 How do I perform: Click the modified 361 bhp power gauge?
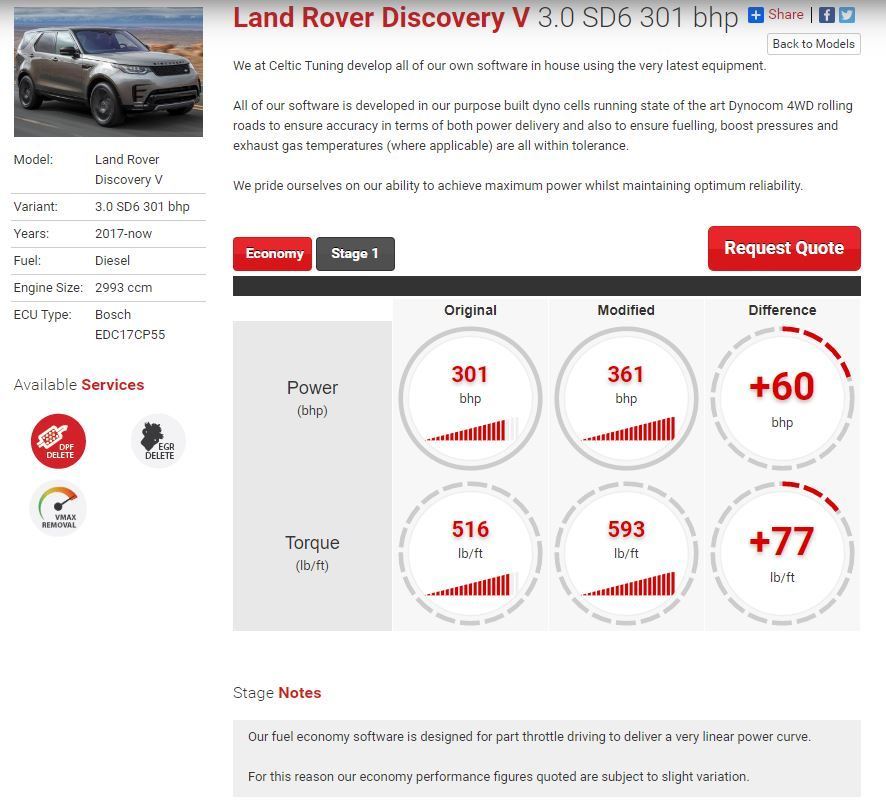pos(626,398)
